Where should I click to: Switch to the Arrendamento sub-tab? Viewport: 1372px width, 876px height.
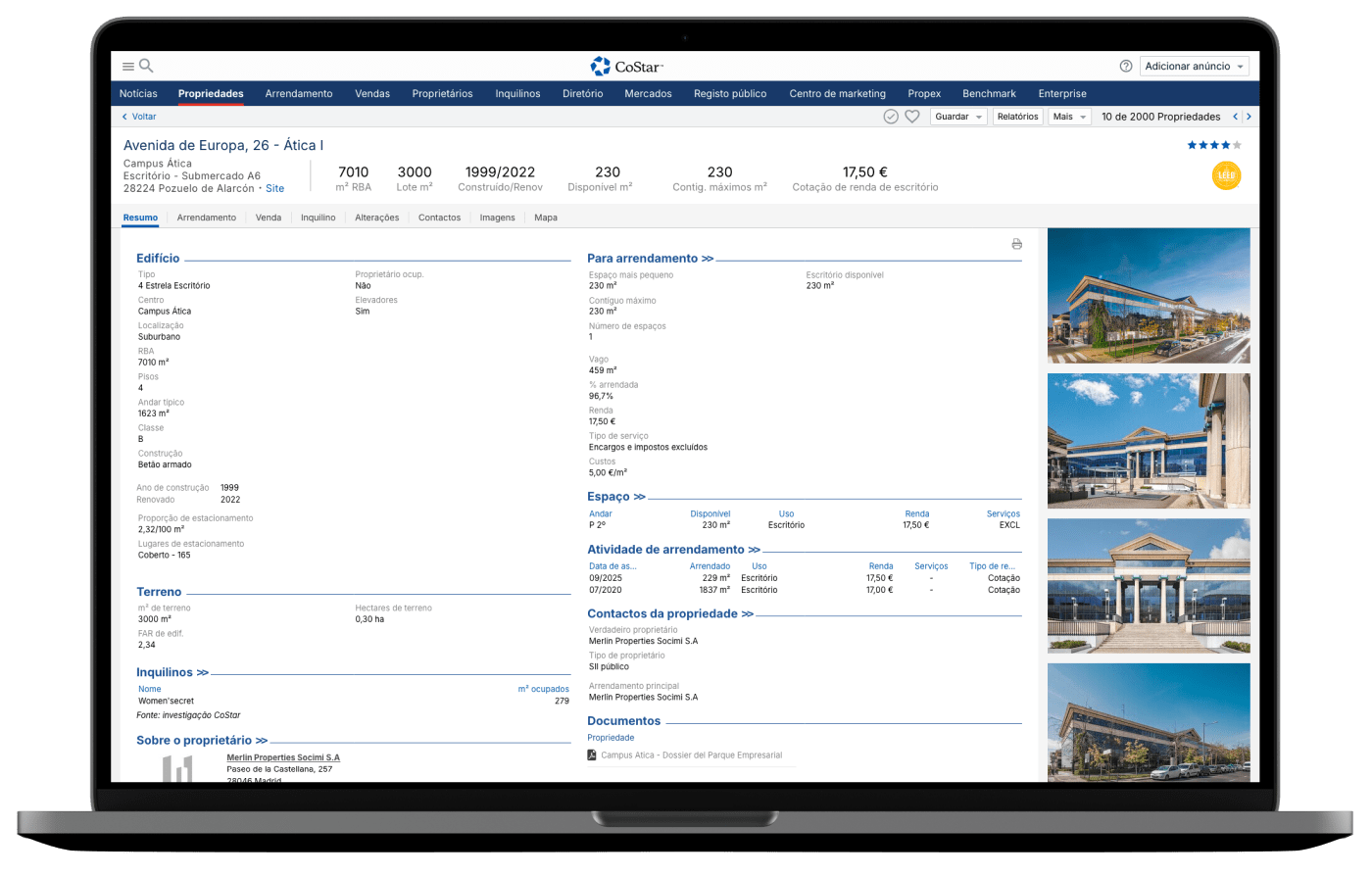pos(206,218)
